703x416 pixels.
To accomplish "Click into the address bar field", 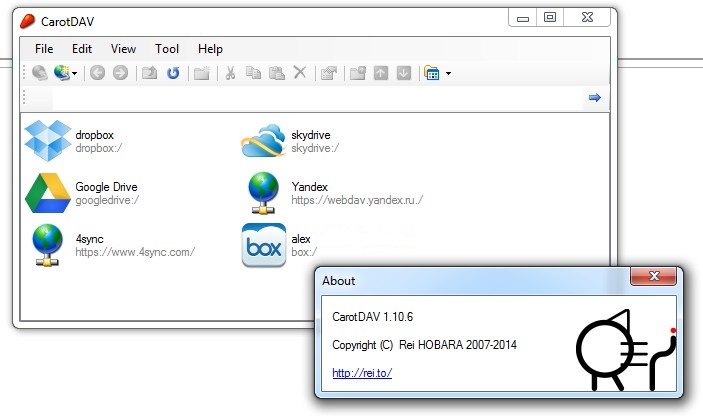I will pyautogui.click(x=317, y=98).
